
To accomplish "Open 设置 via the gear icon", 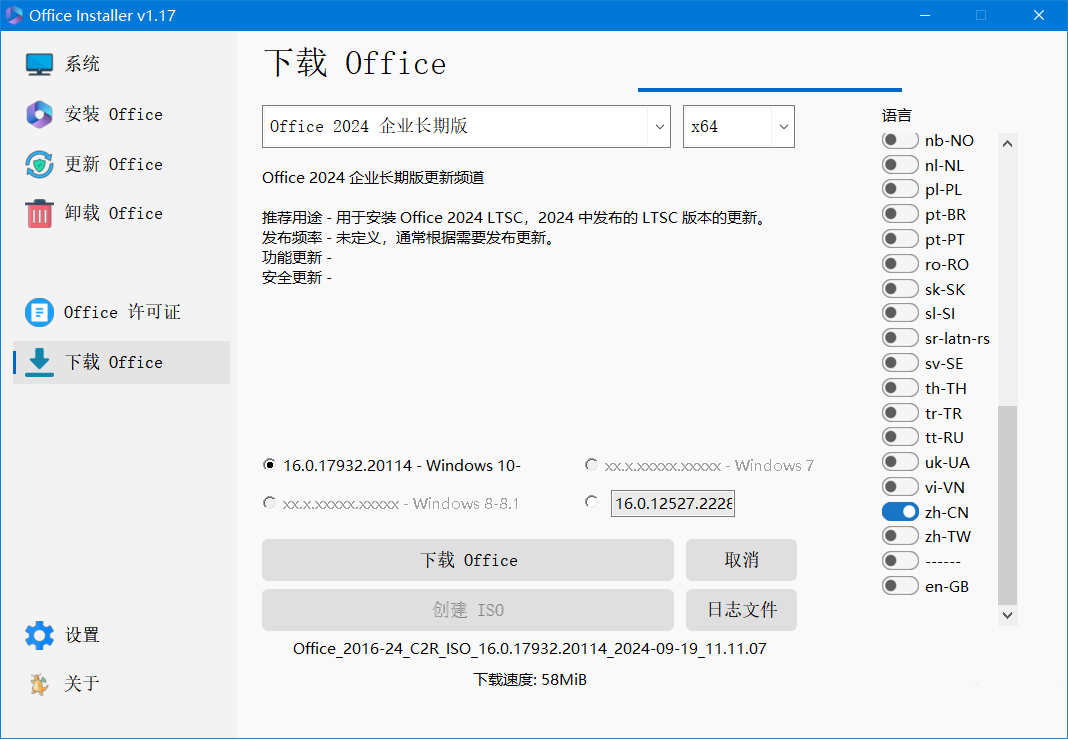I will (x=39, y=635).
